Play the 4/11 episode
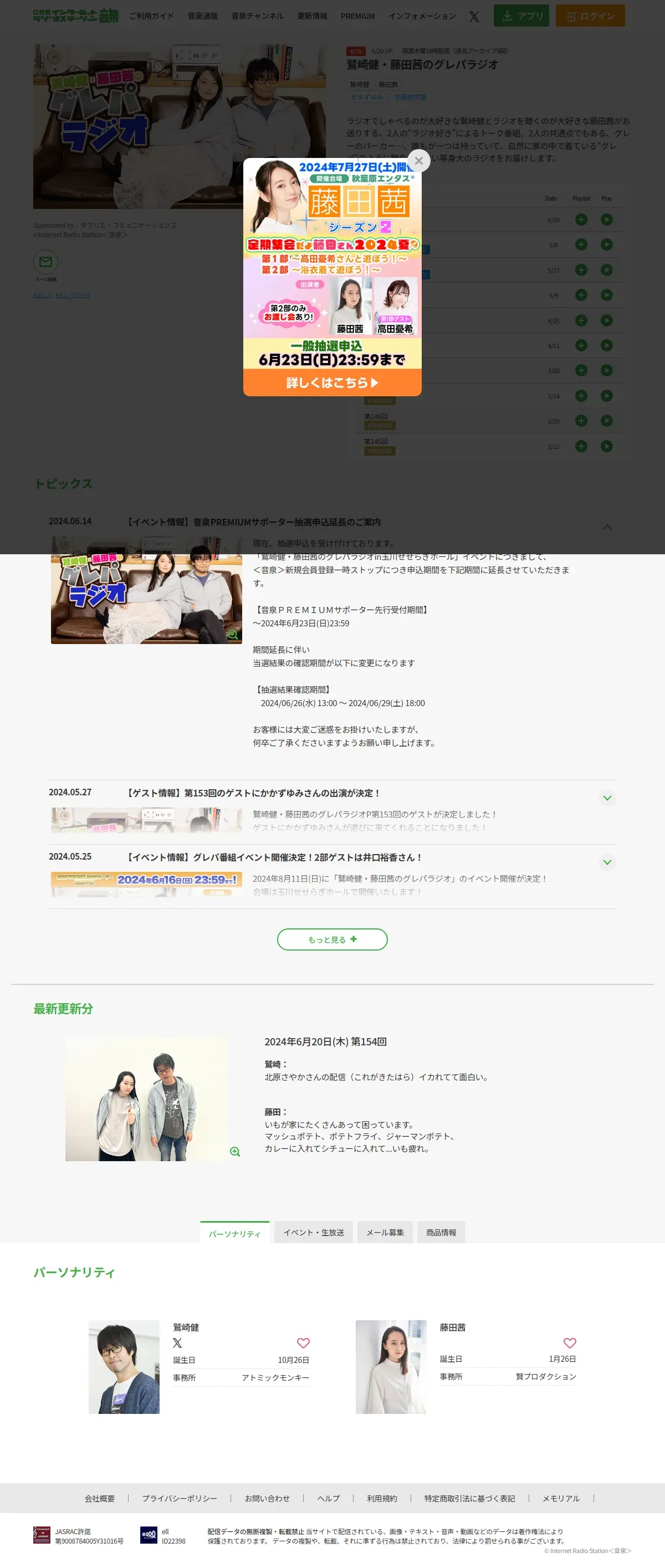 (607, 345)
